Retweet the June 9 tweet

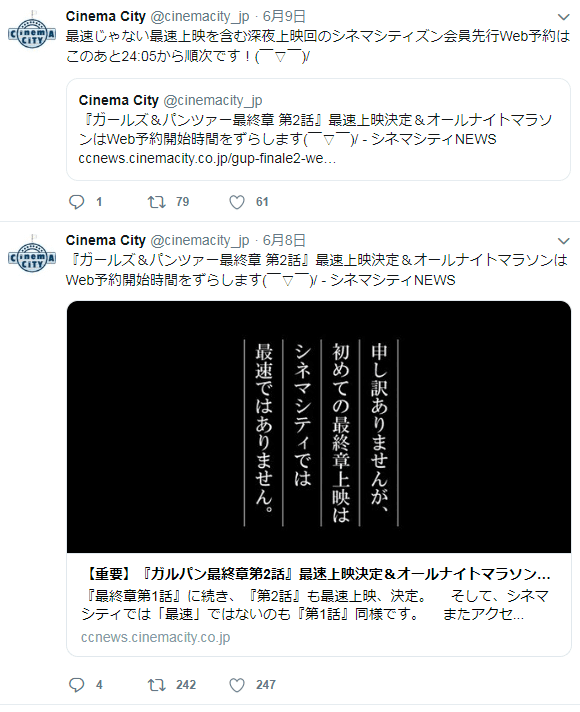[157, 202]
